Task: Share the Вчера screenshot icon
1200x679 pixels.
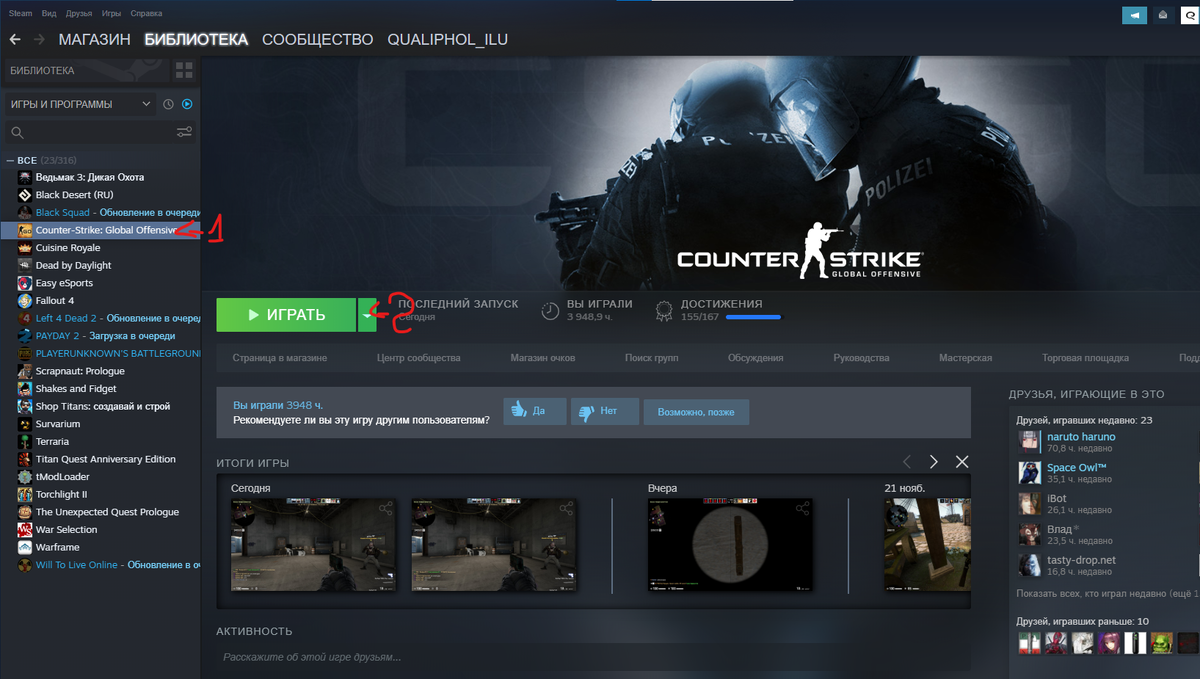Action: tap(802, 509)
